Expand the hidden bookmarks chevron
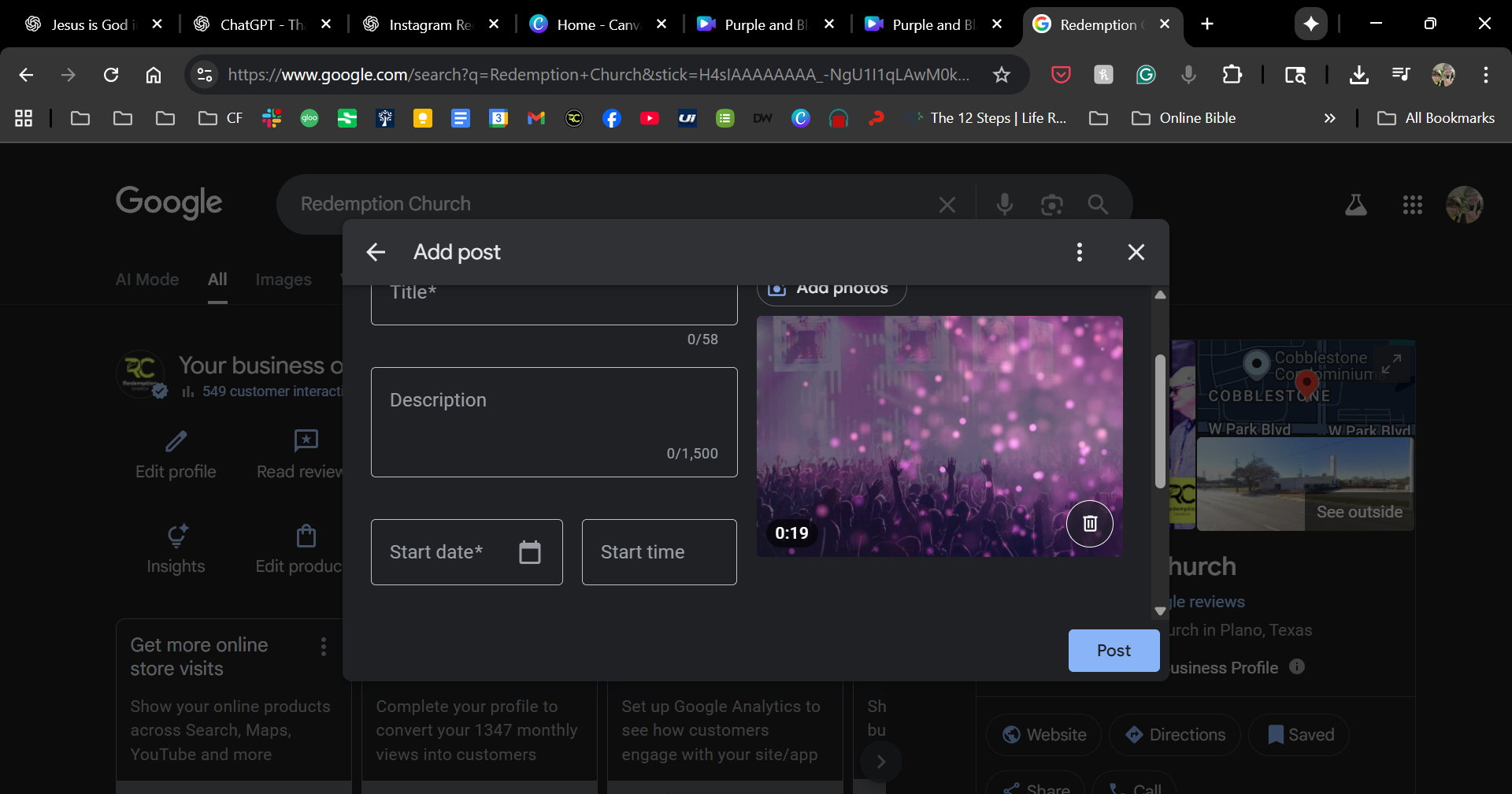The height and width of the screenshot is (794, 1512). click(1329, 118)
